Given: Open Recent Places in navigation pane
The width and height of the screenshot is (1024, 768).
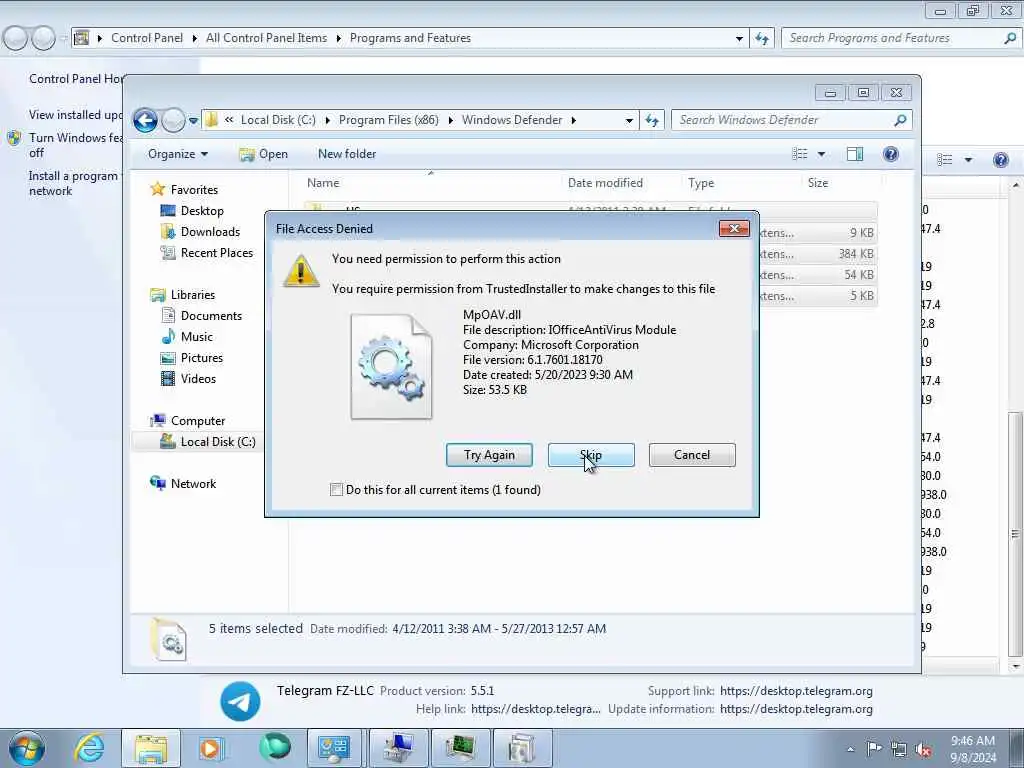Looking at the screenshot, I should (x=217, y=253).
